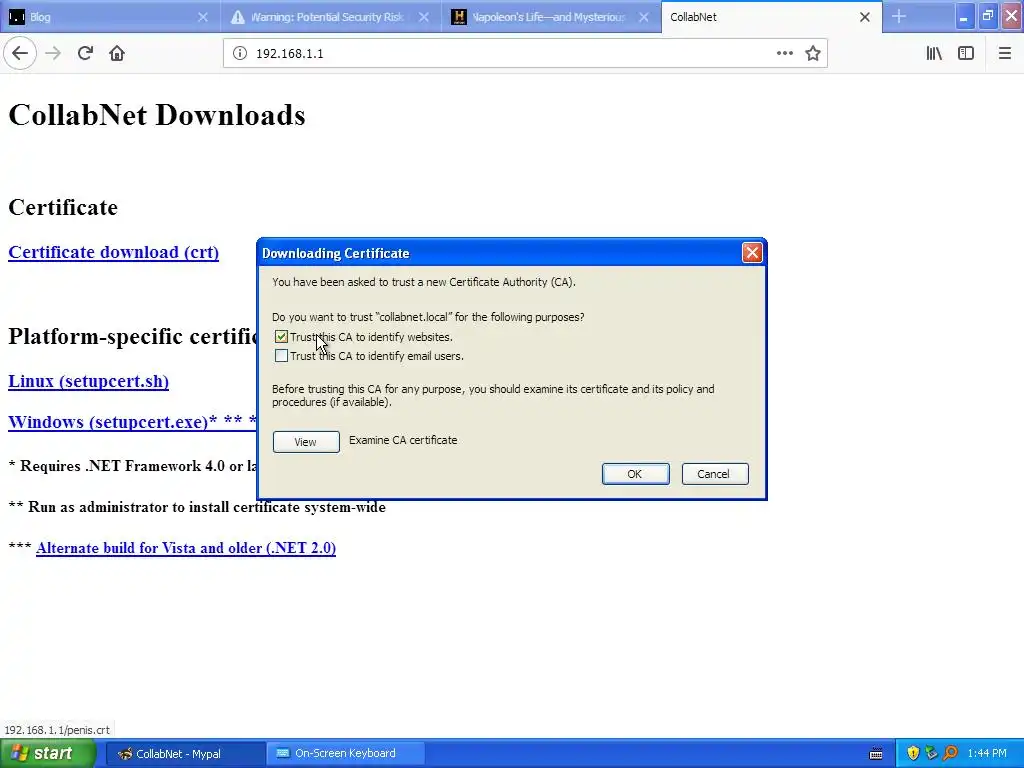Click the security shield tray icon
Screen dimensions: 1024x768
tap(913, 753)
